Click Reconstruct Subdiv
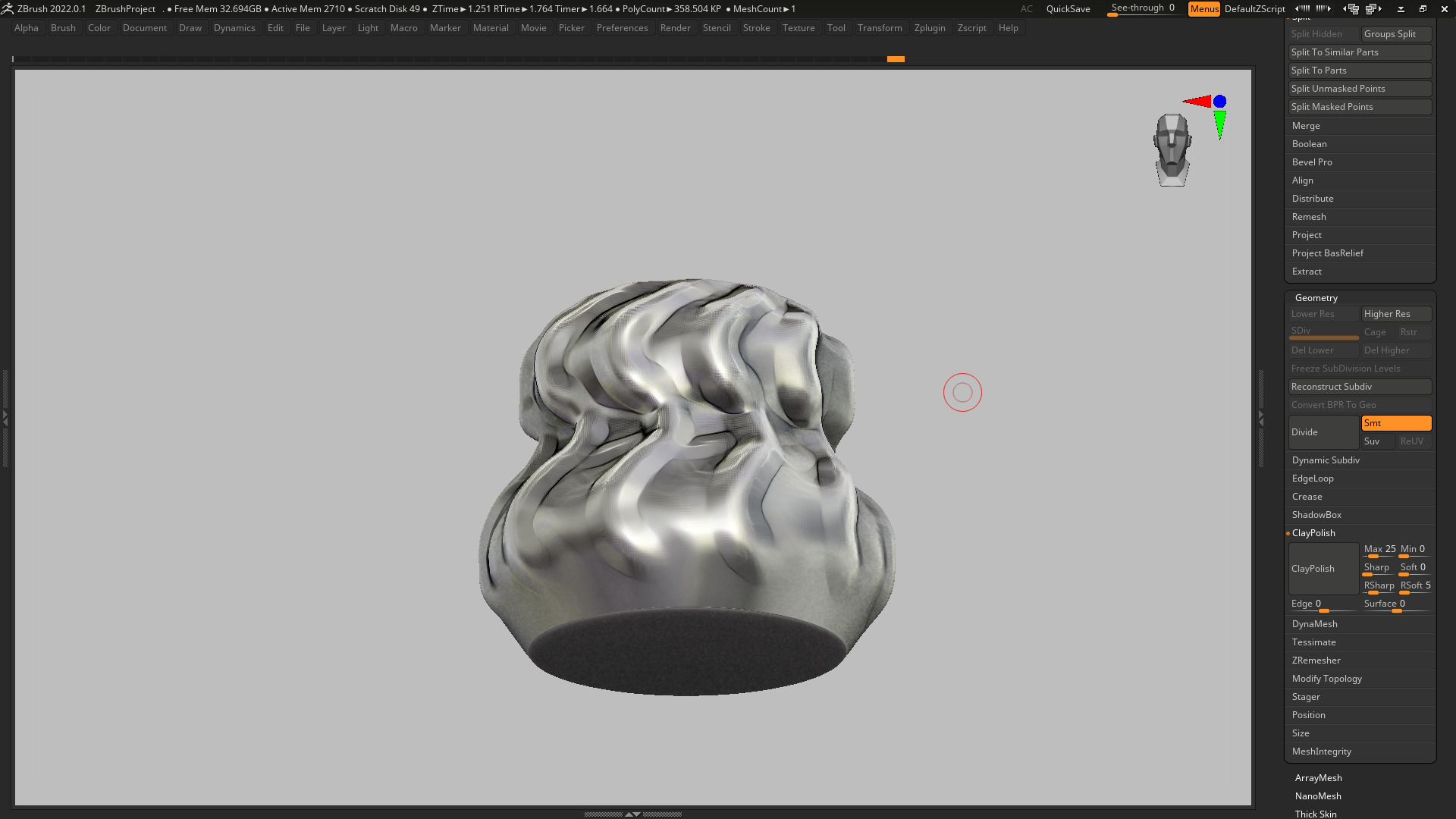The image size is (1456, 819). point(1360,387)
